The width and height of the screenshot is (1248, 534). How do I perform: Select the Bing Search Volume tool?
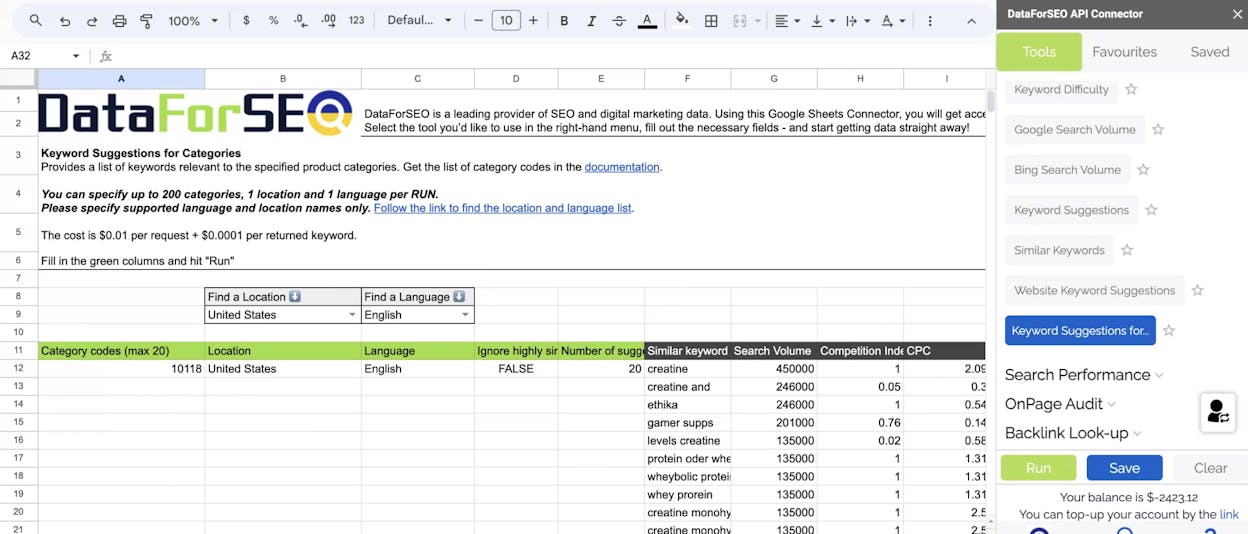1067,170
